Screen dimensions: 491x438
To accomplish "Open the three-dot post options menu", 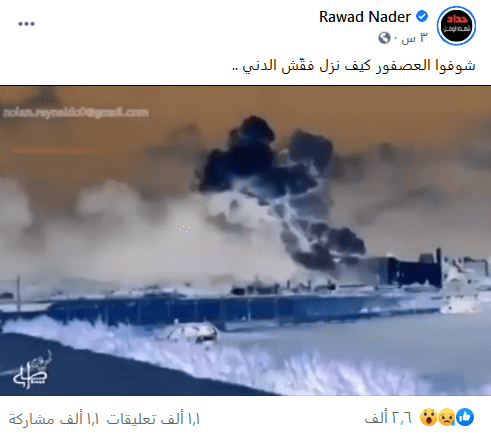I will click(x=26, y=24).
